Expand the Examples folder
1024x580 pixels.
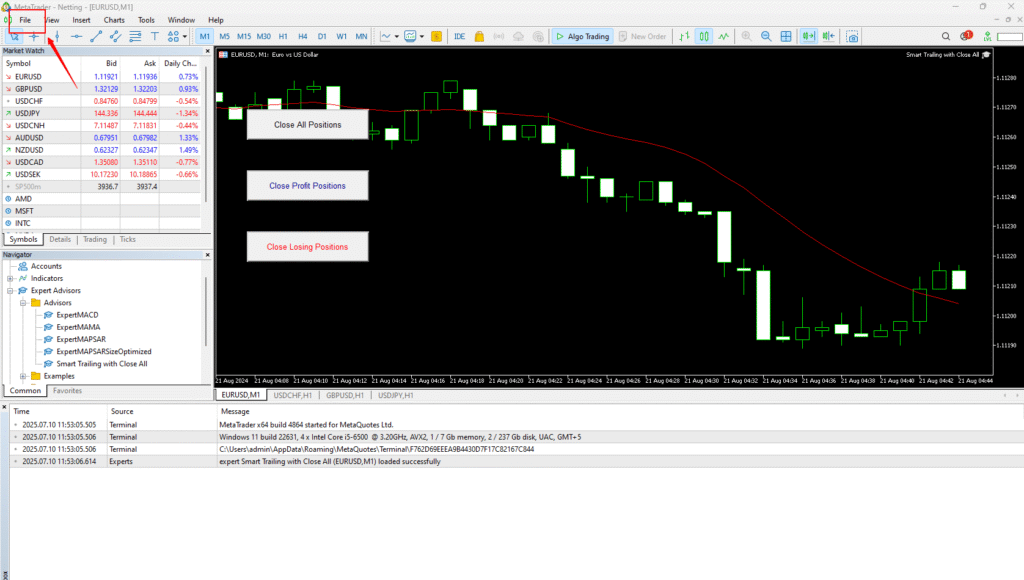pos(23,376)
